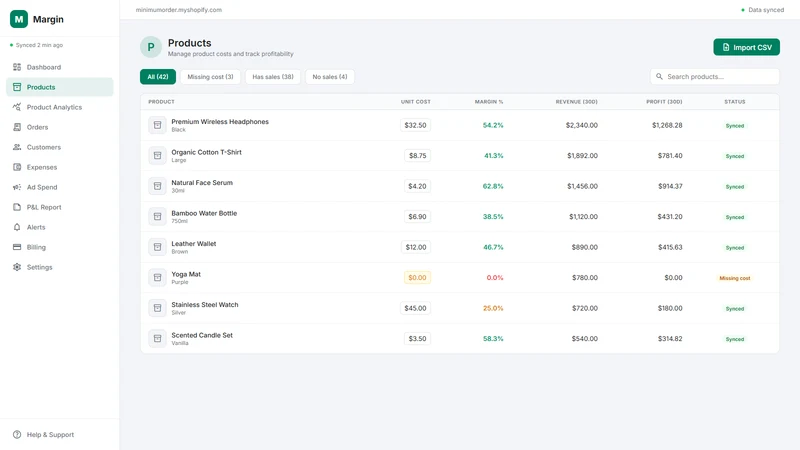This screenshot has width=800, height=450.
Task: Open the Alerts page
Action: click(x=60, y=227)
